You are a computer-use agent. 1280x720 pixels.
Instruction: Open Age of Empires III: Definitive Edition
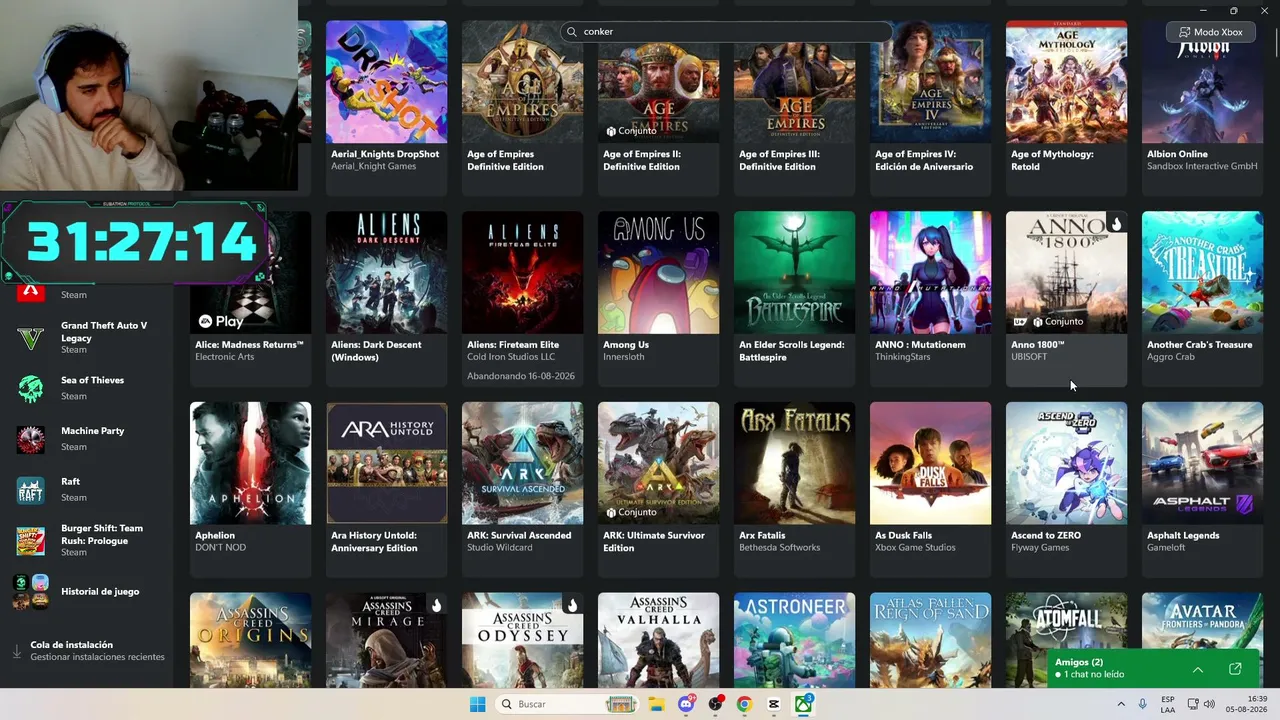pyautogui.click(x=794, y=108)
